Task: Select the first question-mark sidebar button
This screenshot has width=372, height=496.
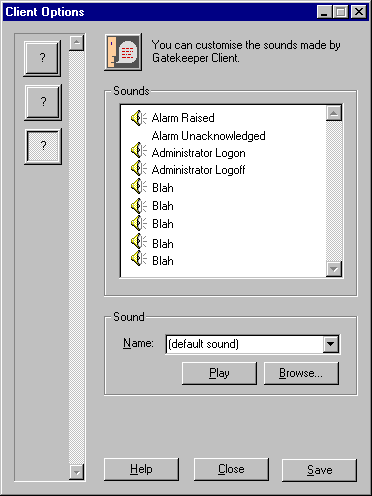Action: [x=42, y=58]
